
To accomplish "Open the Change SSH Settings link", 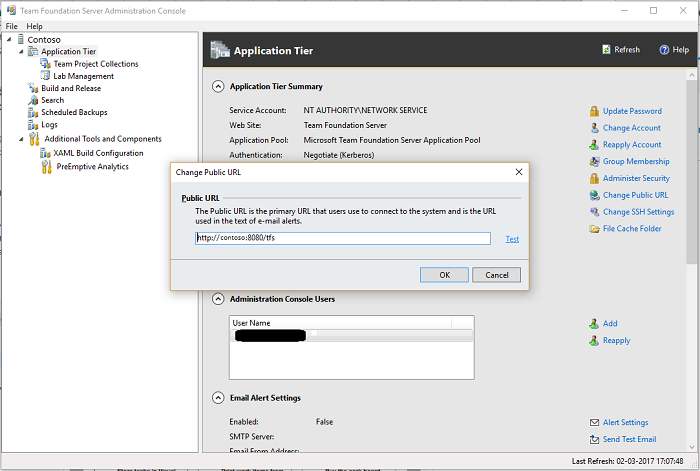I will coord(638,212).
